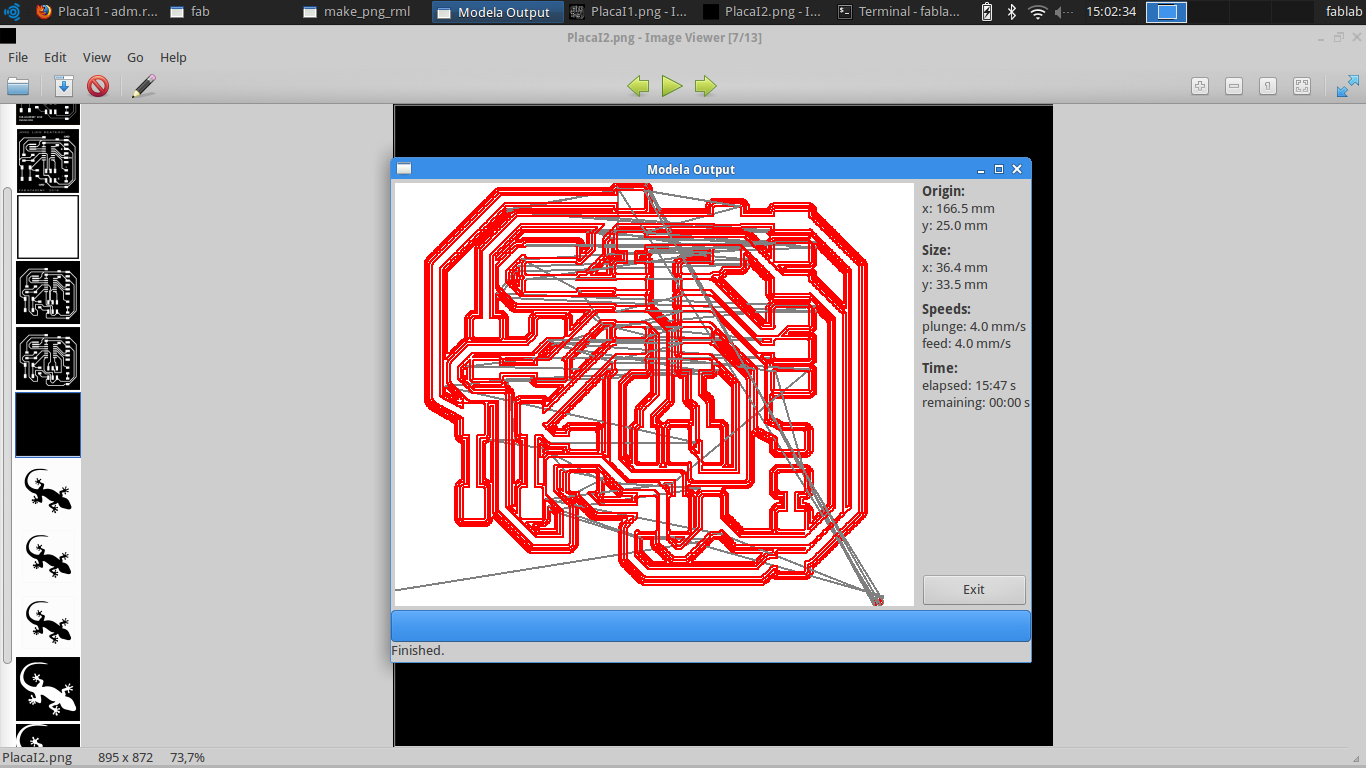Select the blank white thumbnail in sidebar

(x=48, y=227)
